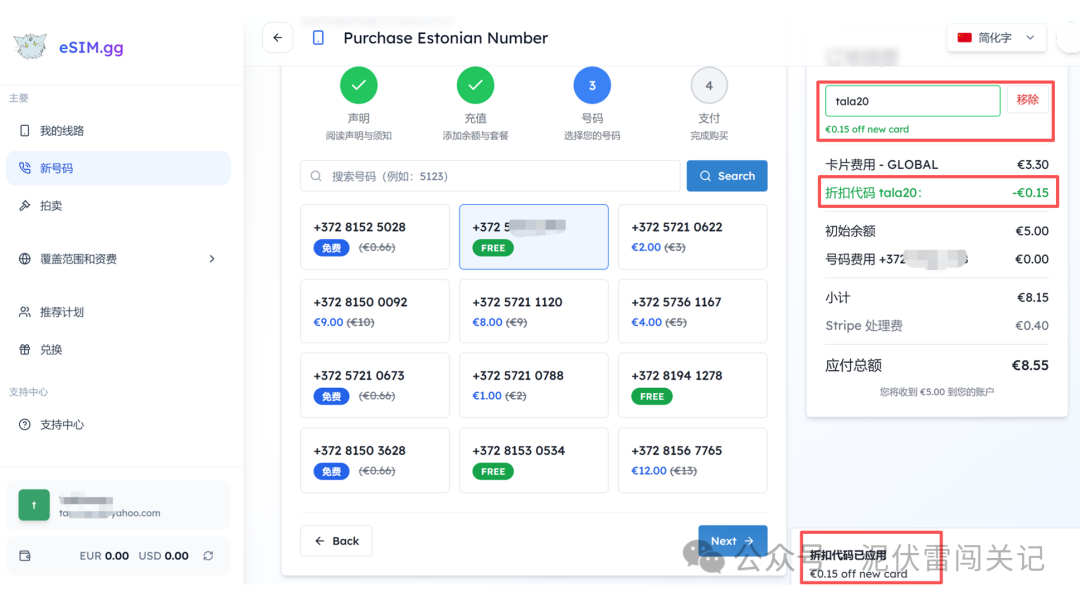Choose number +372 8153 0534

[x=534, y=460]
